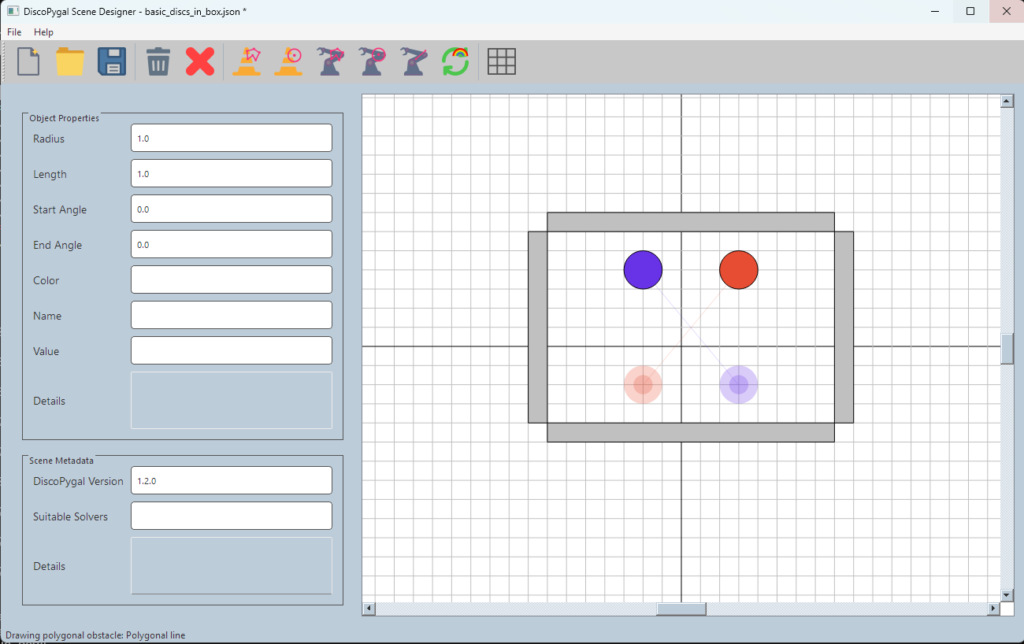The height and width of the screenshot is (644, 1024).
Task: Select the blue disc robot in the scene
Action: pos(643,268)
